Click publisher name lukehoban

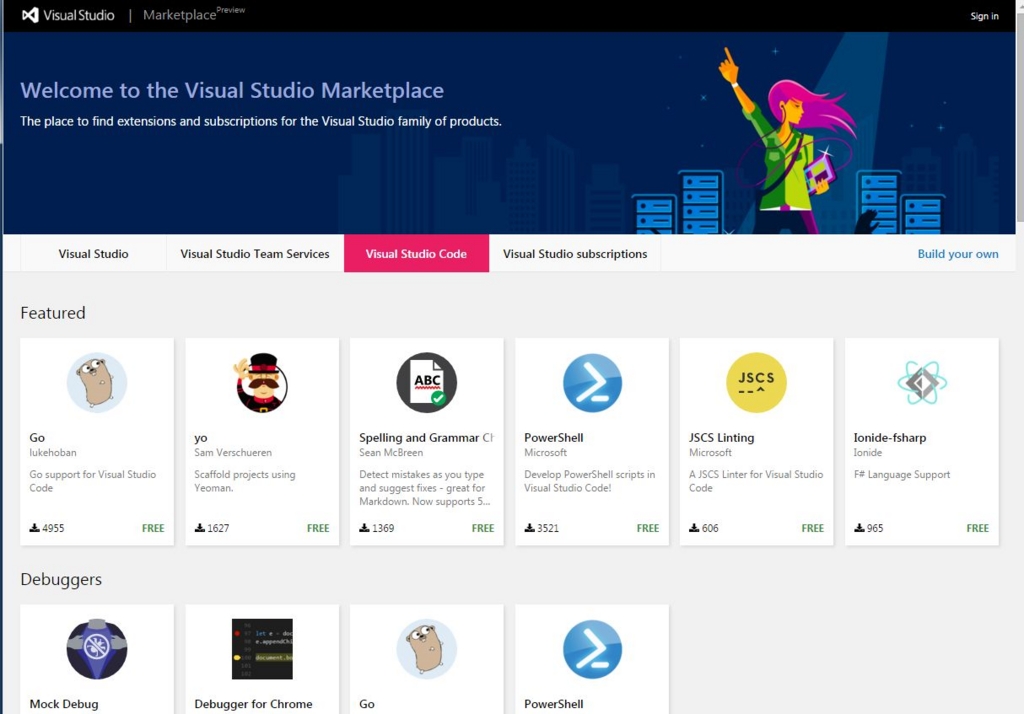click(x=53, y=453)
